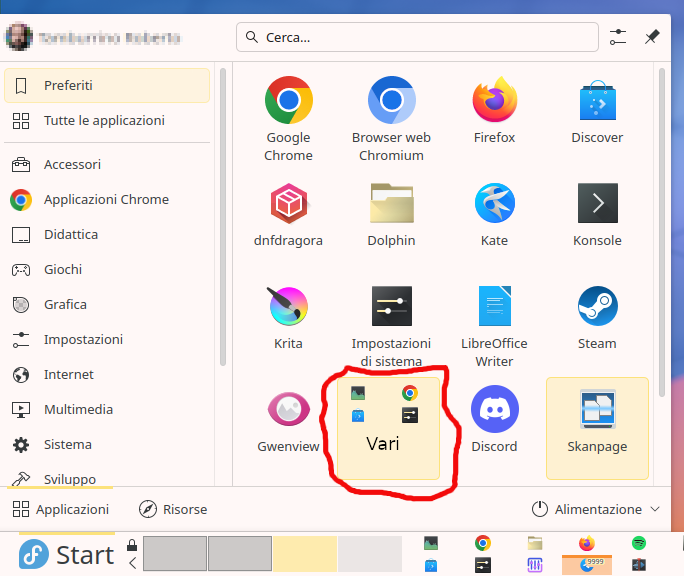
Task: Switch to the Risorse tab
Action: [173, 509]
